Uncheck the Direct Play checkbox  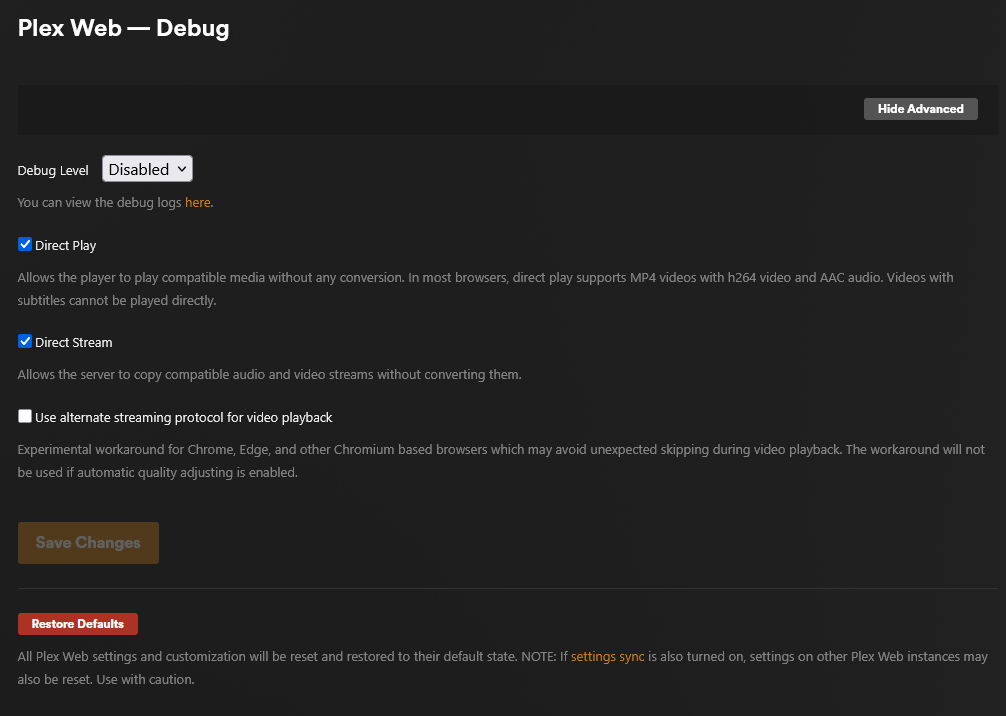25,244
